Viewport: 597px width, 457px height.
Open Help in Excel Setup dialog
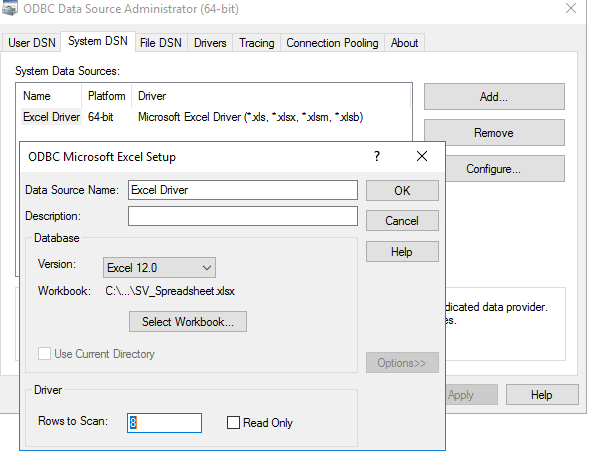coord(402,252)
